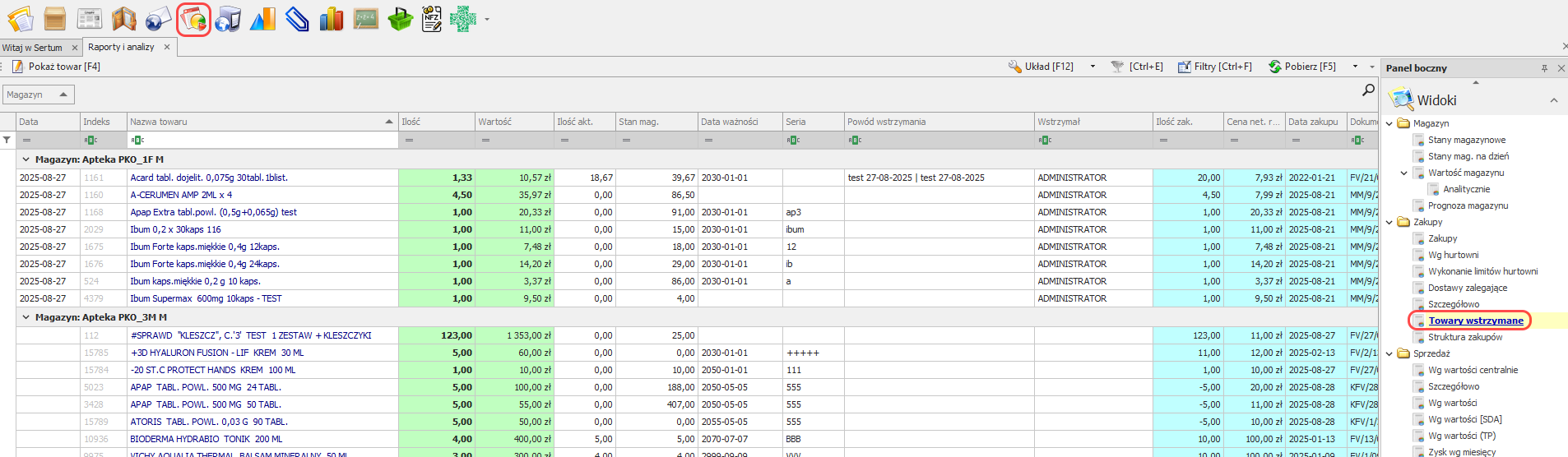Click the magnifier search icon above grid
1568x457 pixels.
1368,90
